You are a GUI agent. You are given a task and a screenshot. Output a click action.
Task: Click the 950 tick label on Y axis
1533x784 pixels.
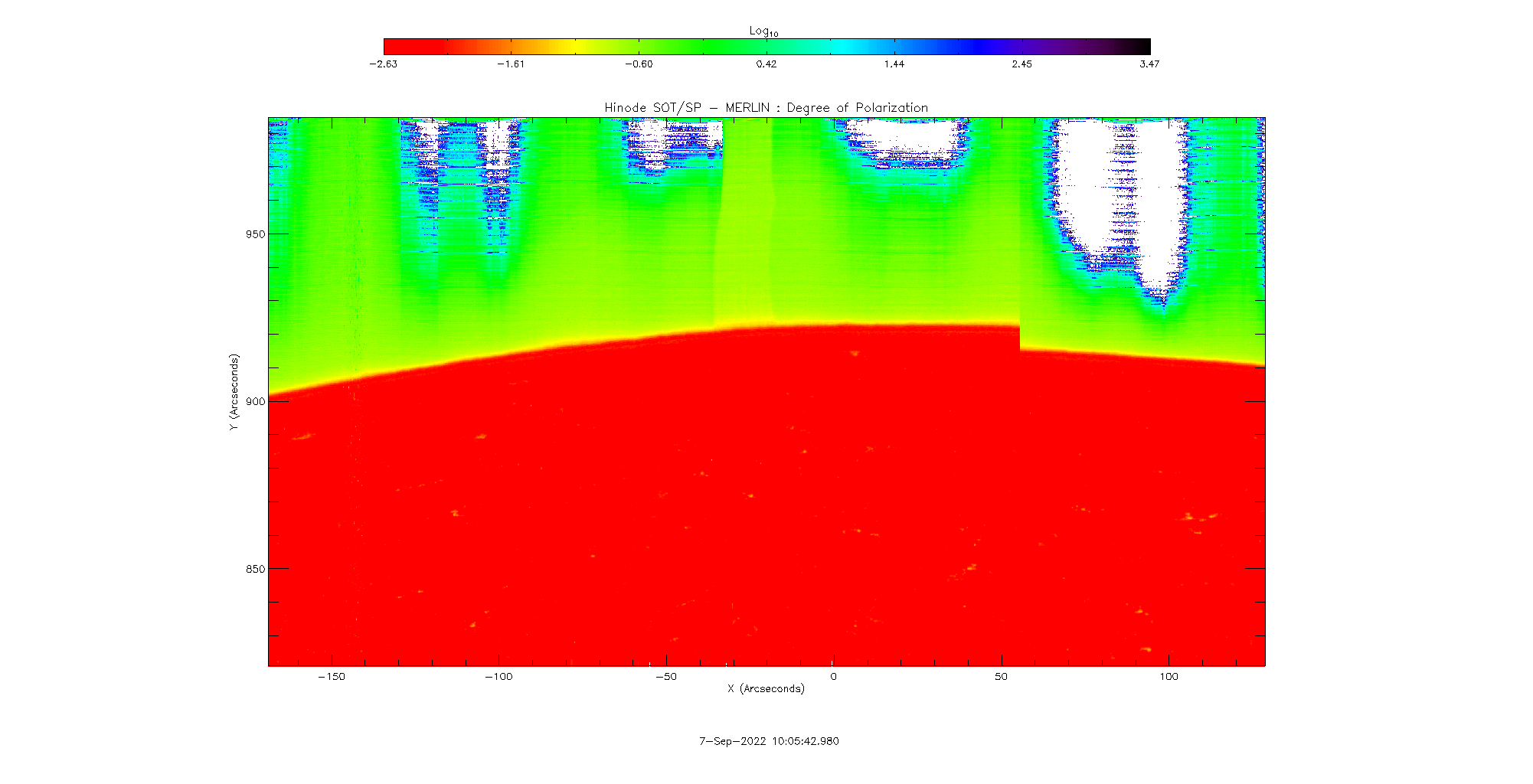point(256,234)
